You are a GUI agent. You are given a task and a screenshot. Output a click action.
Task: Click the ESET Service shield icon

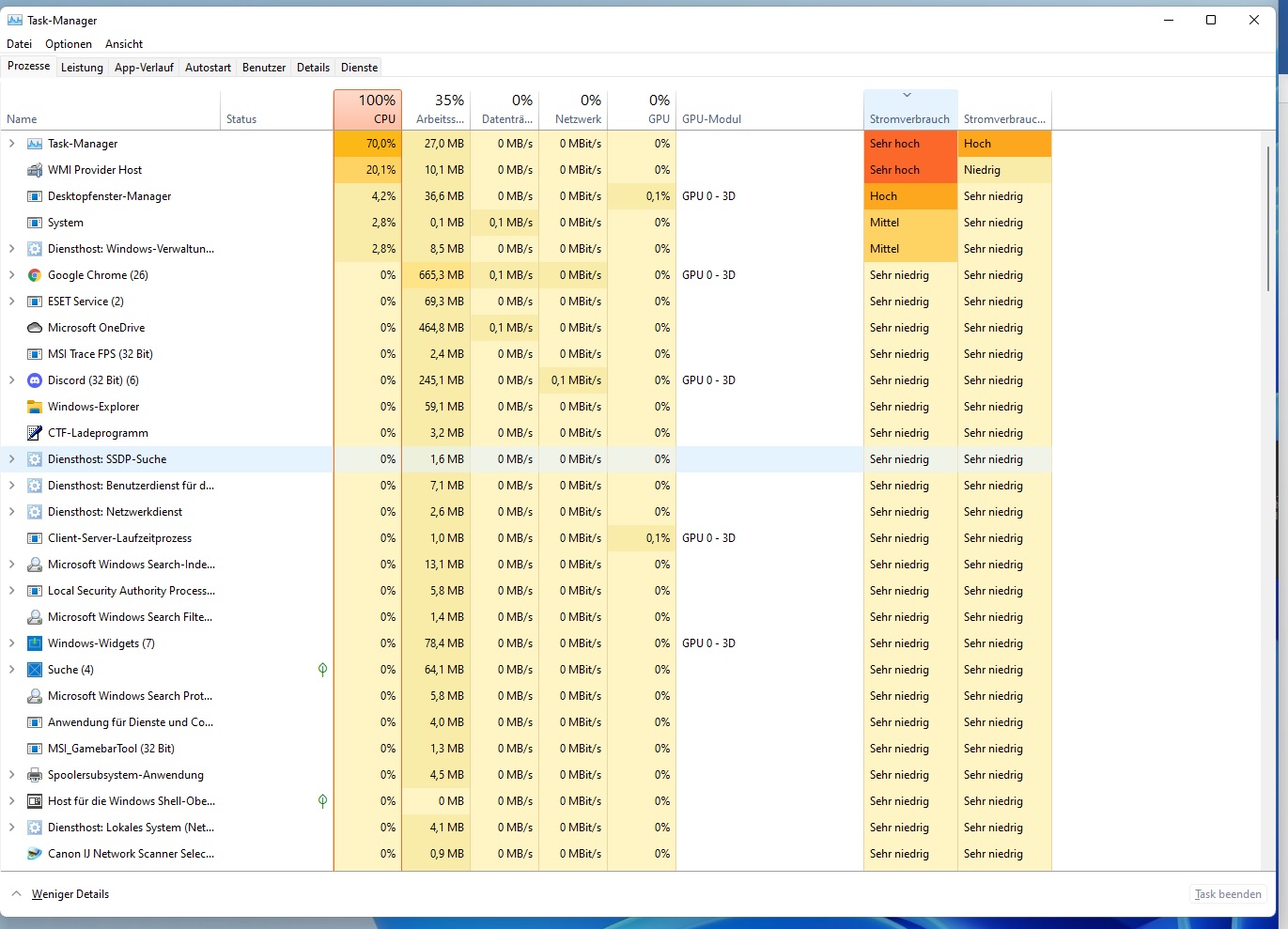click(x=34, y=301)
